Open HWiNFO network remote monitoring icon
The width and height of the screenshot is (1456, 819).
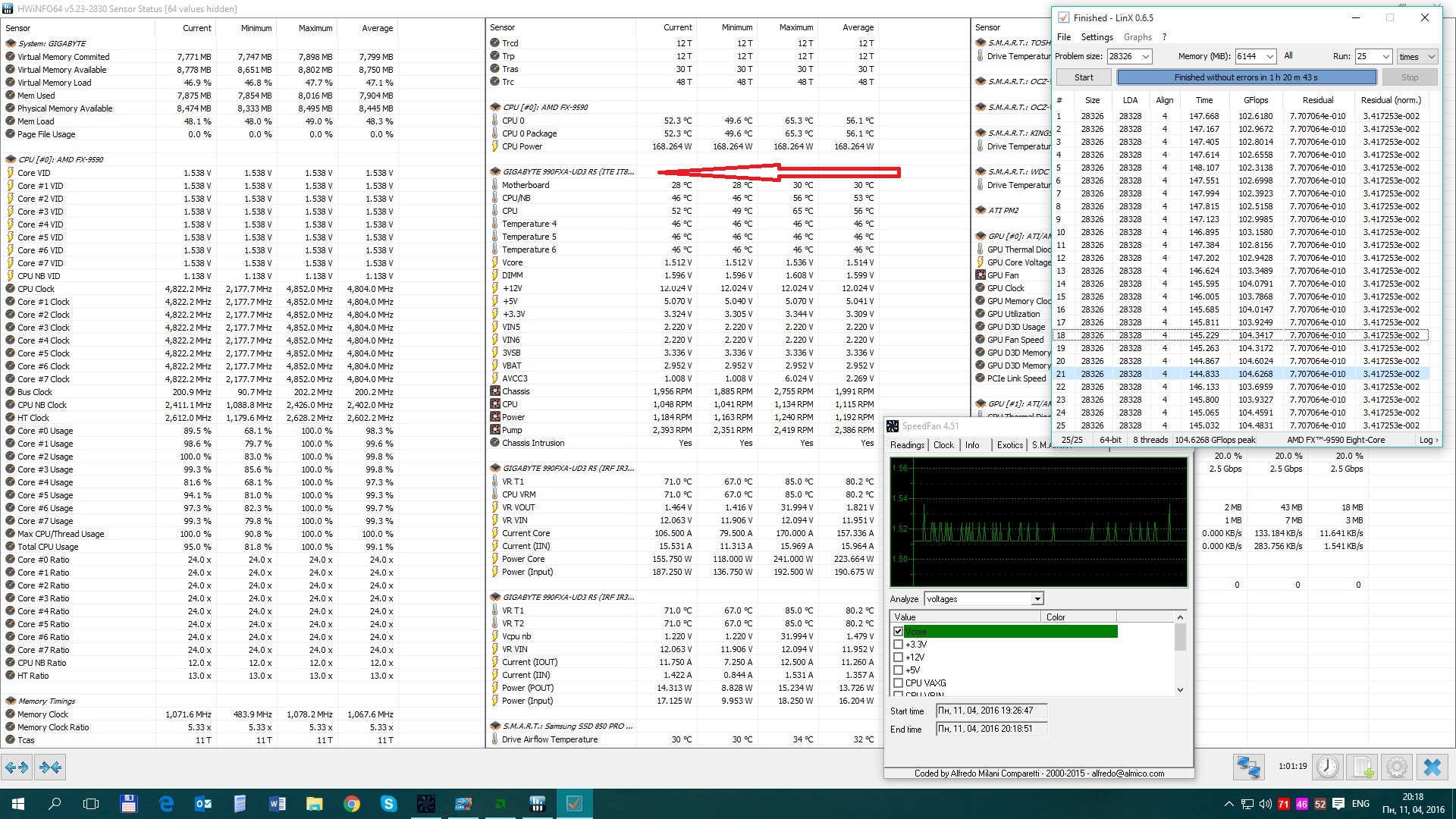click(1248, 767)
